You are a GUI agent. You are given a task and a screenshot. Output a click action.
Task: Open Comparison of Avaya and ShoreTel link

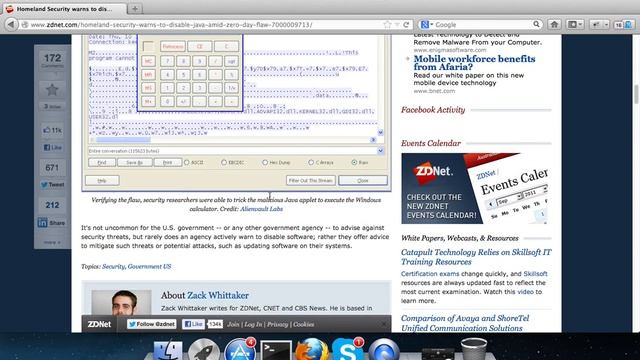465,323
